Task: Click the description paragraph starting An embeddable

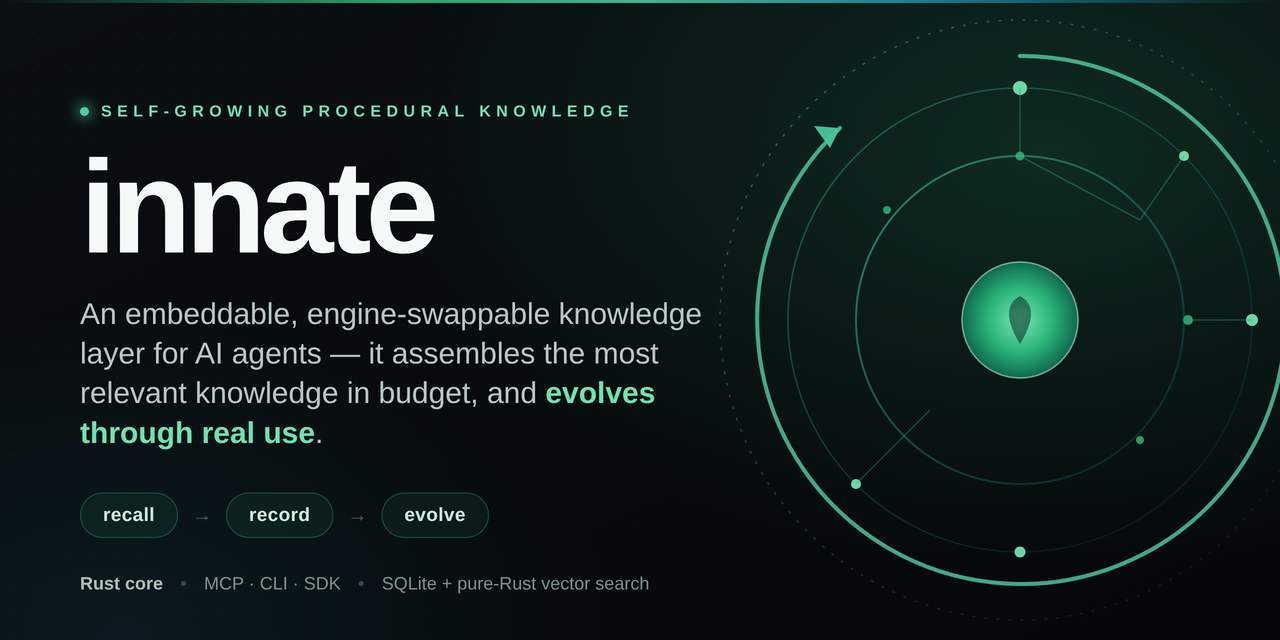Action: pyautogui.click(x=391, y=373)
